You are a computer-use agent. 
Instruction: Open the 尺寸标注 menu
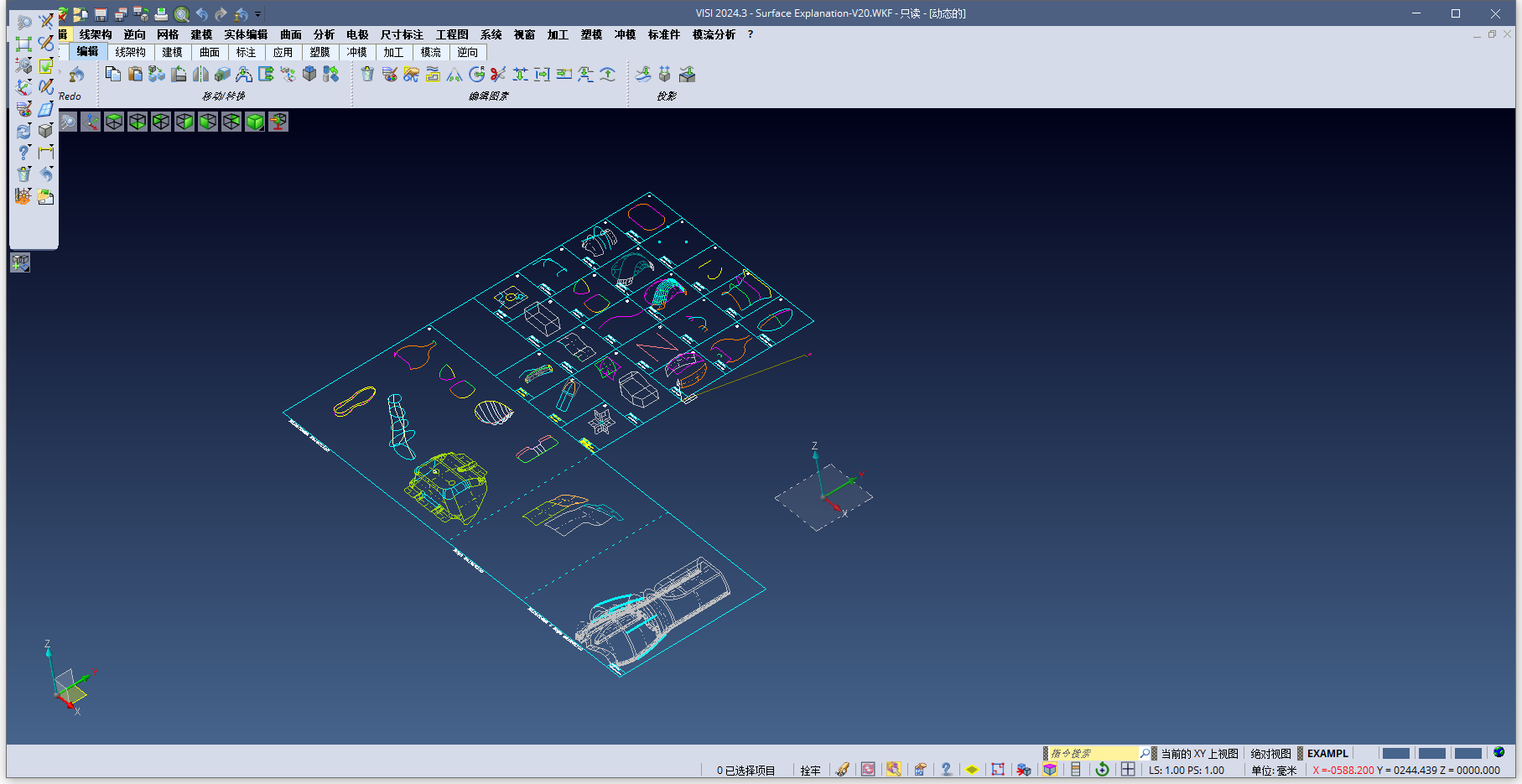click(x=402, y=34)
